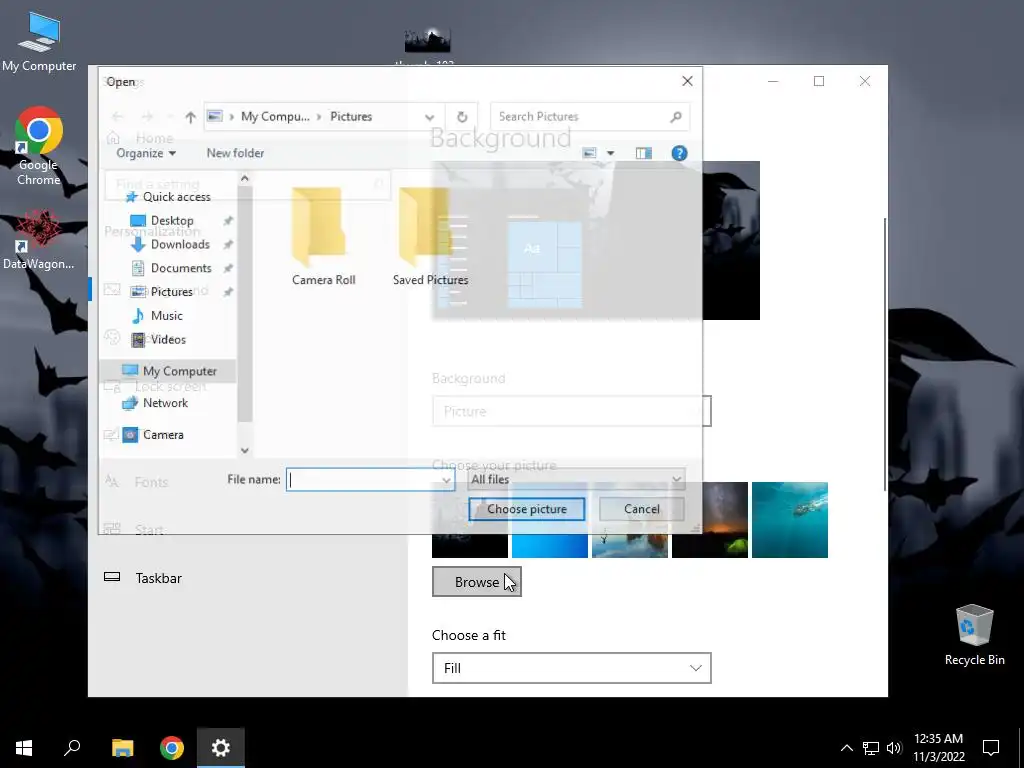Click the taskbar clock showing 12:35 AM

938,748
